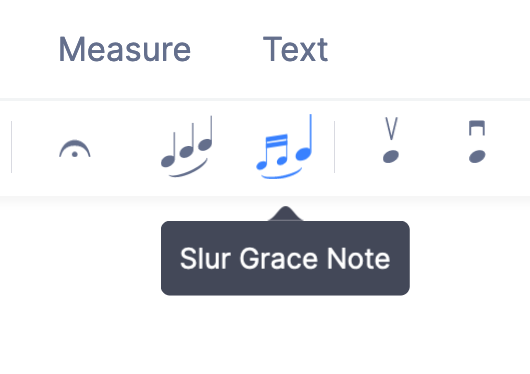The width and height of the screenshot is (530, 374).
Task: Switch to the Text tab
Action: [x=295, y=49]
